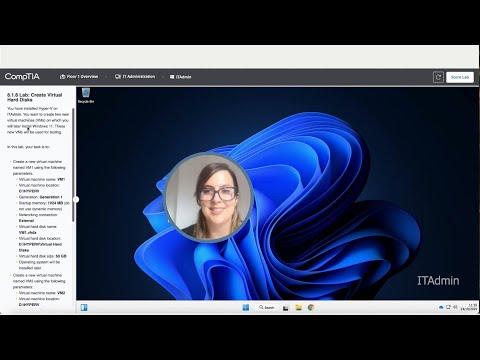This screenshot has width=480, height=360.
Task: Collapse the lab instructions panel handle
Action: tap(76, 200)
